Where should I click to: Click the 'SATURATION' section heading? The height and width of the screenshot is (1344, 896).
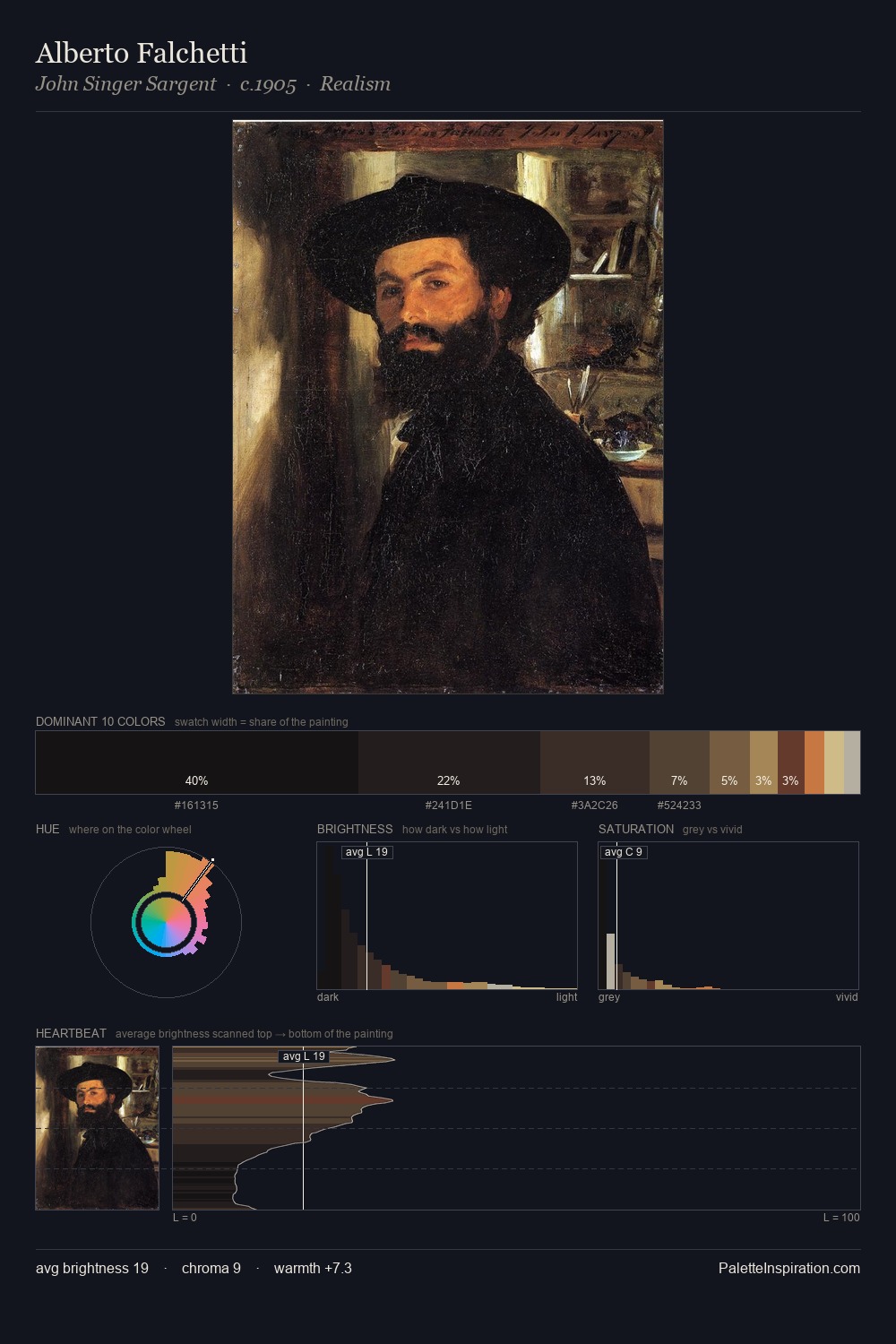pyautogui.click(x=636, y=829)
